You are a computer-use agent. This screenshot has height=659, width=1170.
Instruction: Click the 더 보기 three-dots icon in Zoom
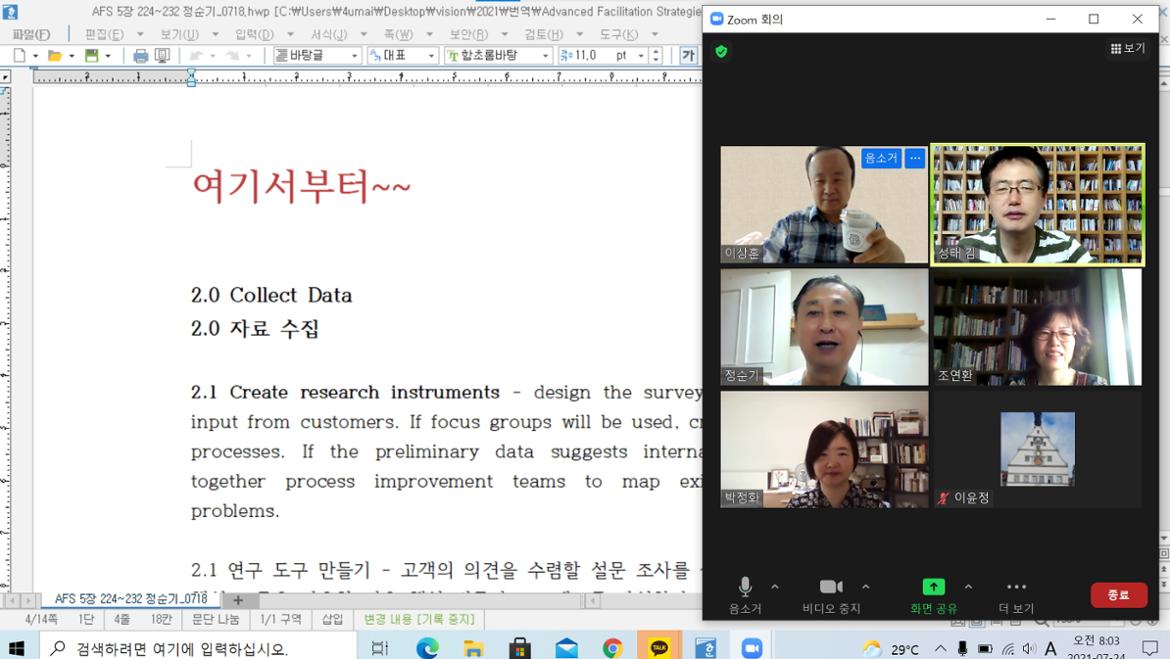1016,587
